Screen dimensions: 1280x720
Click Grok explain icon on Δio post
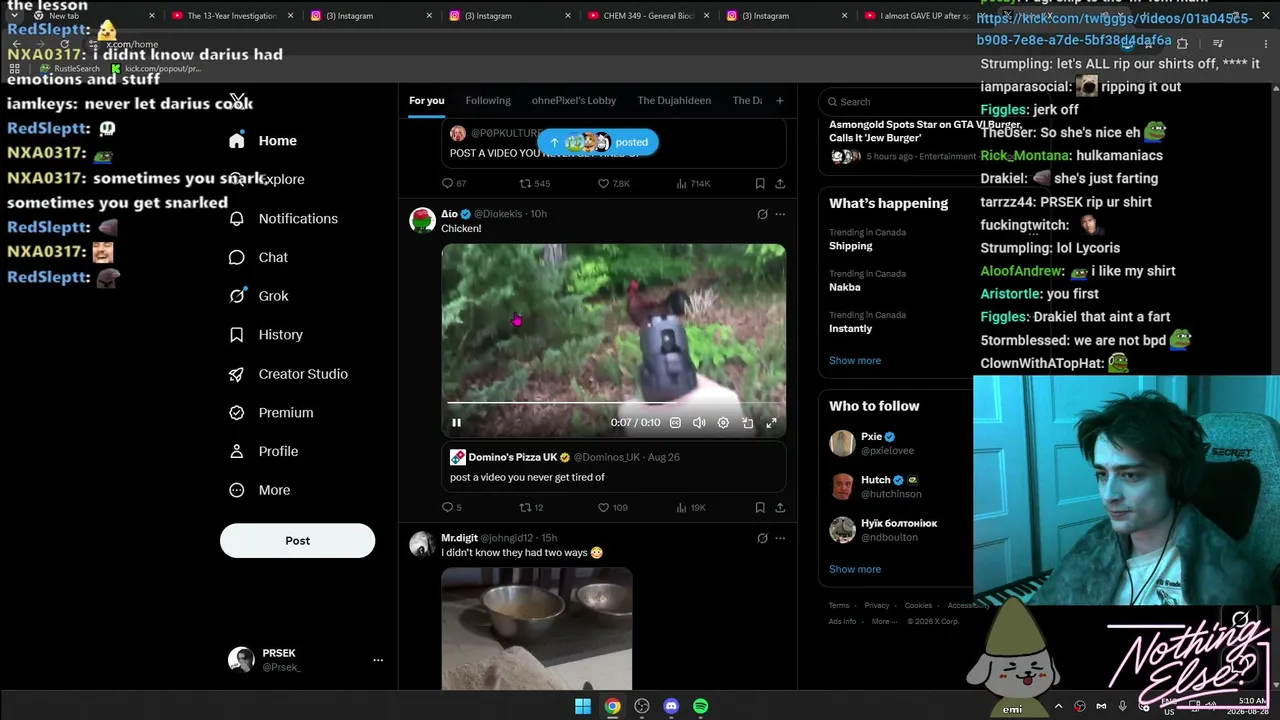point(762,214)
